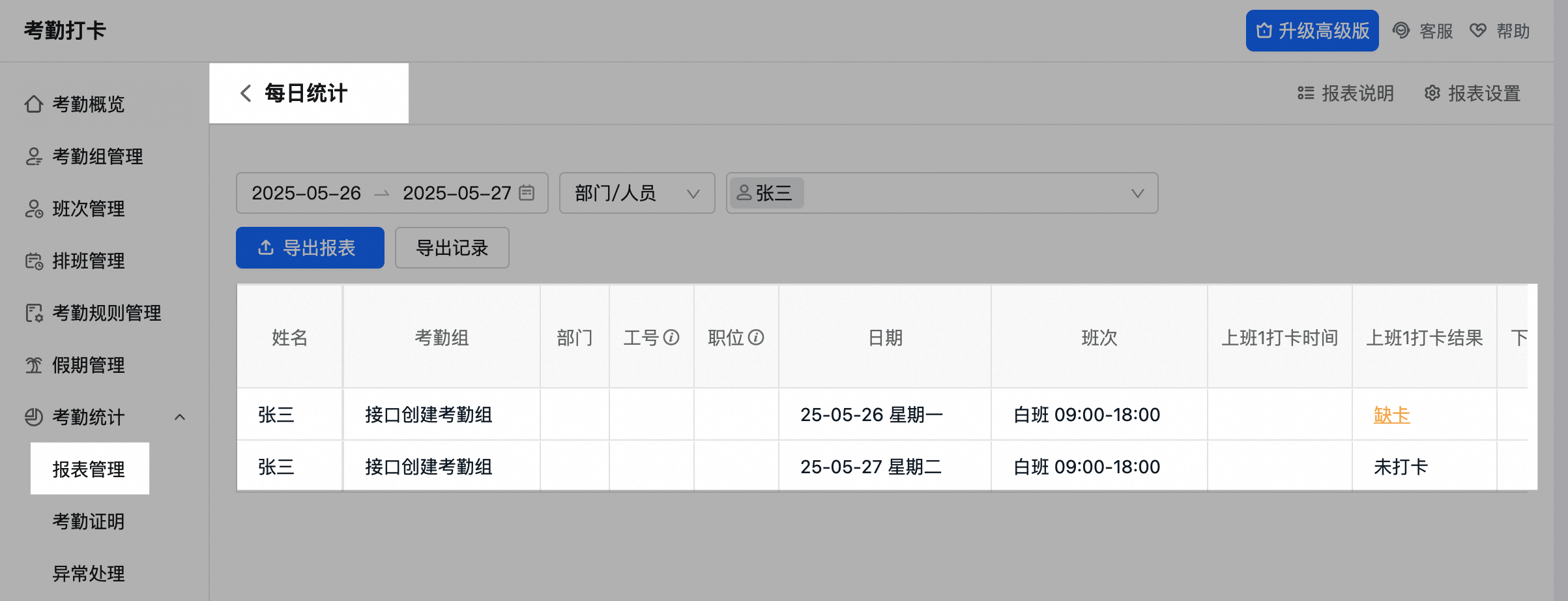Click the 导出记录 button

click(x=452, y=248)
